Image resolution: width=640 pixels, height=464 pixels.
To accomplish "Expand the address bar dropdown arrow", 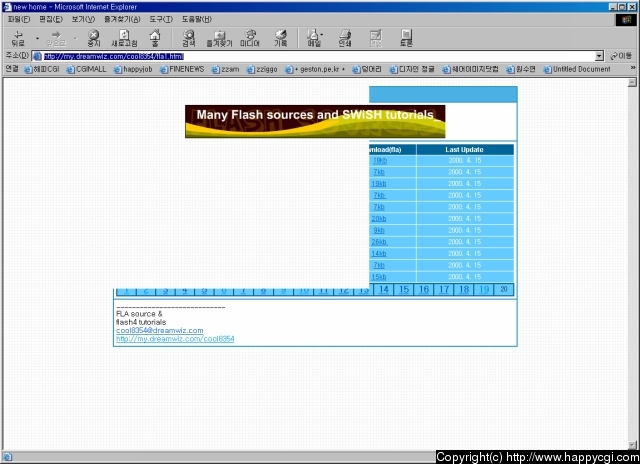I will click(599, 56).
